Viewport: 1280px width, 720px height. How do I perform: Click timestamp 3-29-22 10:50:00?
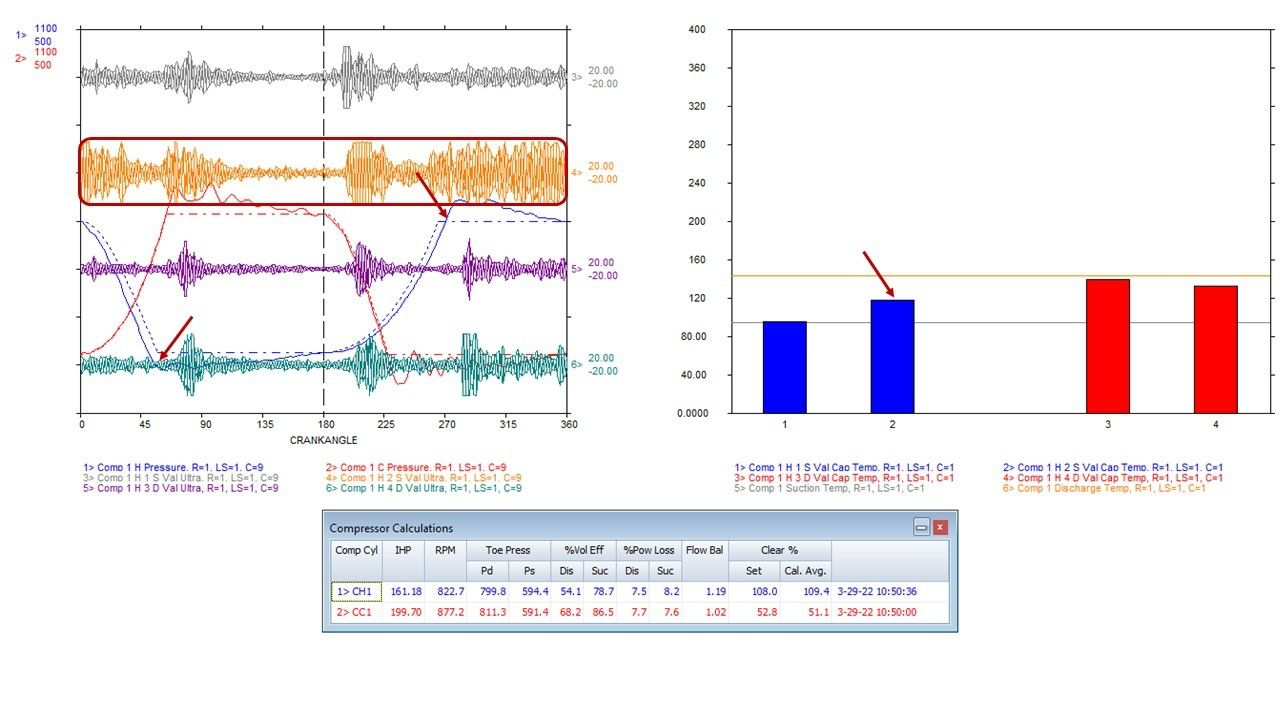point(875,612)
